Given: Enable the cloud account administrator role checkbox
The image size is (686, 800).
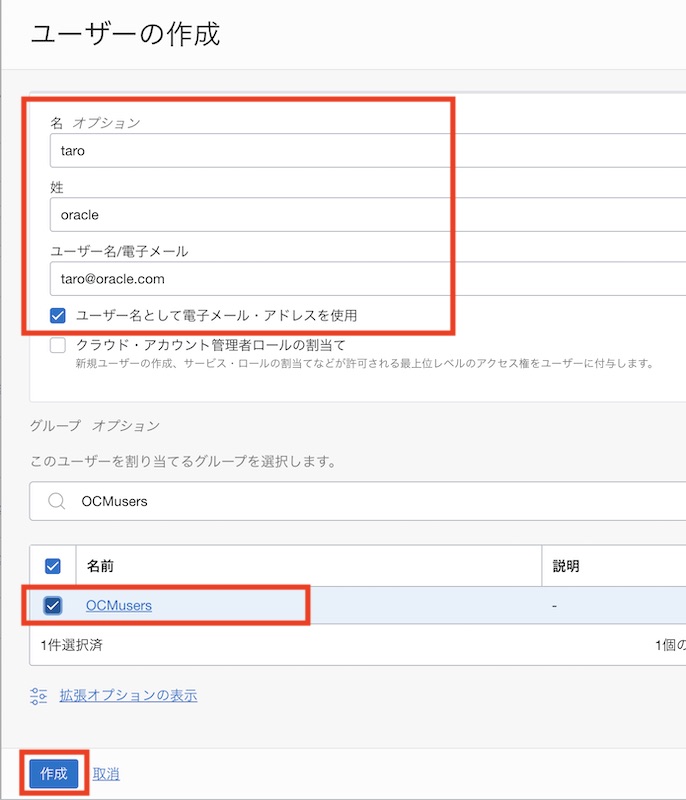Looking at the screenshot, I should [56, 348].
